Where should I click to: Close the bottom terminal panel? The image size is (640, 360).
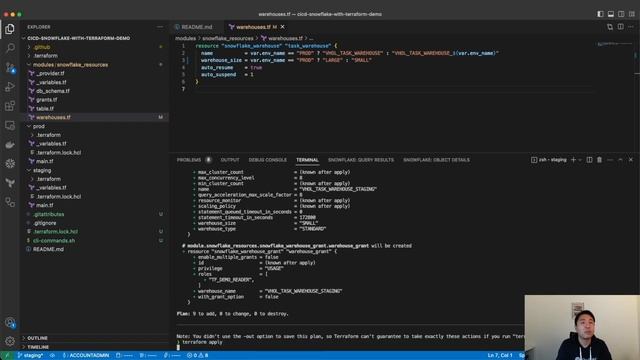point(631,160)
